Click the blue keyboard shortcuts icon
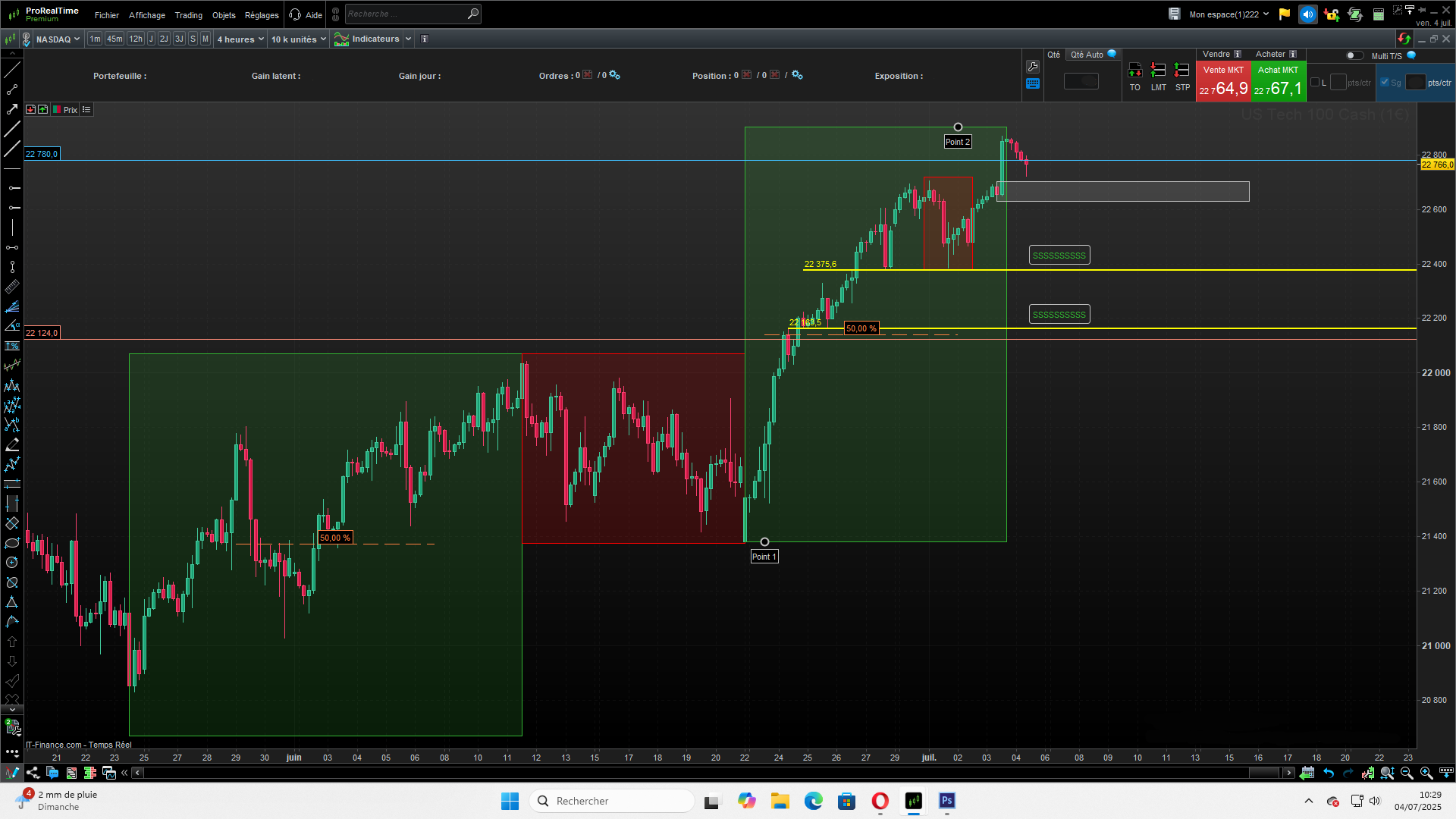The width and height of the screenshot is (1456, 819). [1032, 84]
